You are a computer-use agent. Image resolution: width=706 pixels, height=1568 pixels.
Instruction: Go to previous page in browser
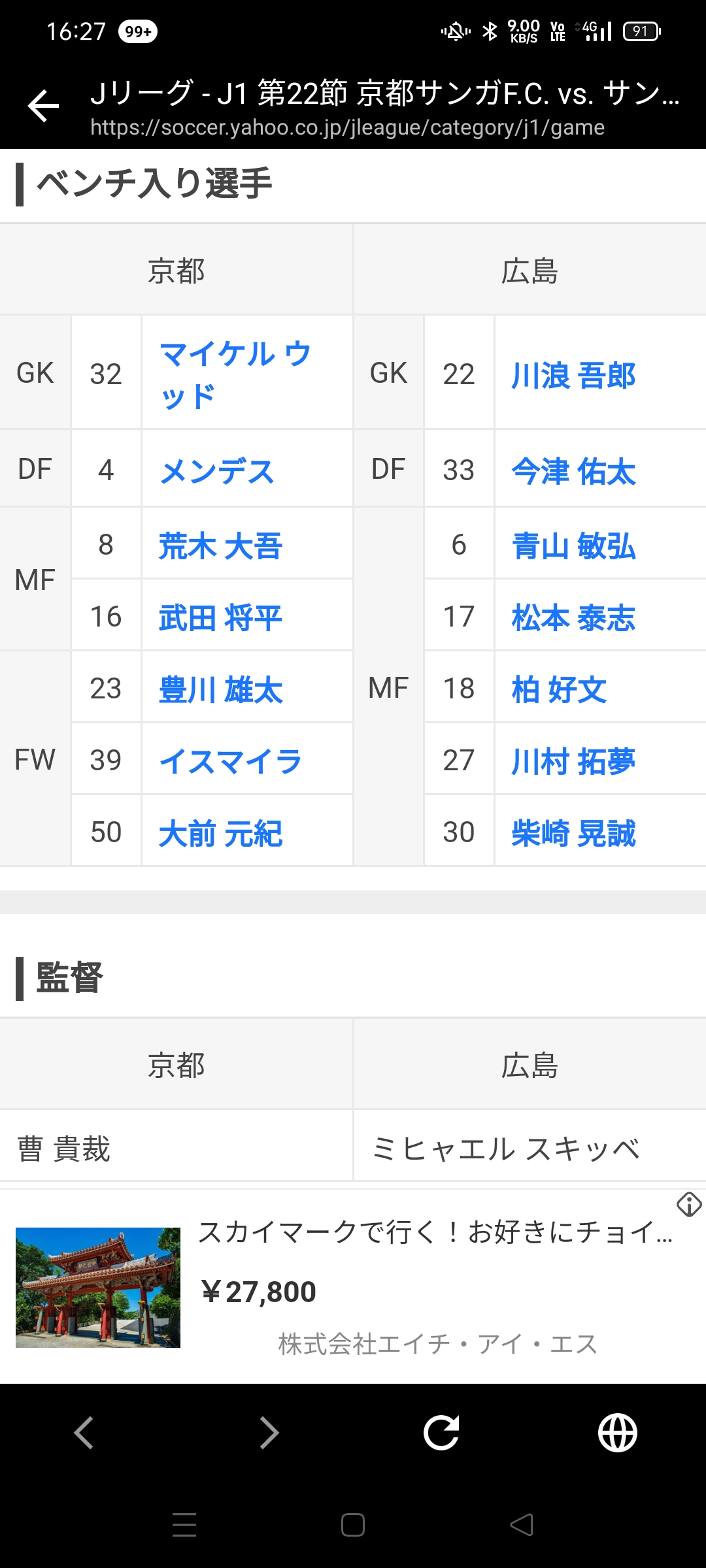point(84,1433)
